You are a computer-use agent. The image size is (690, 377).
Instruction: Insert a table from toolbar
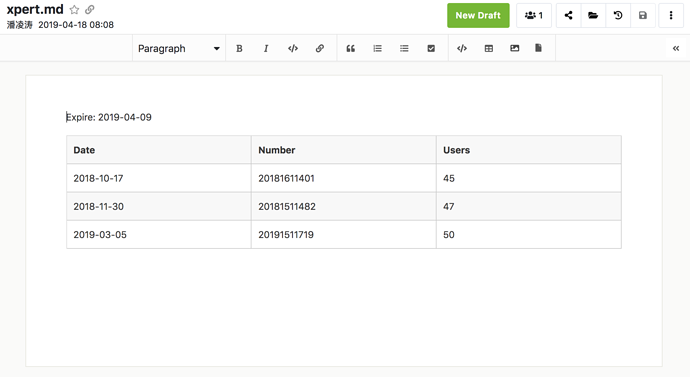click(489, 48)
